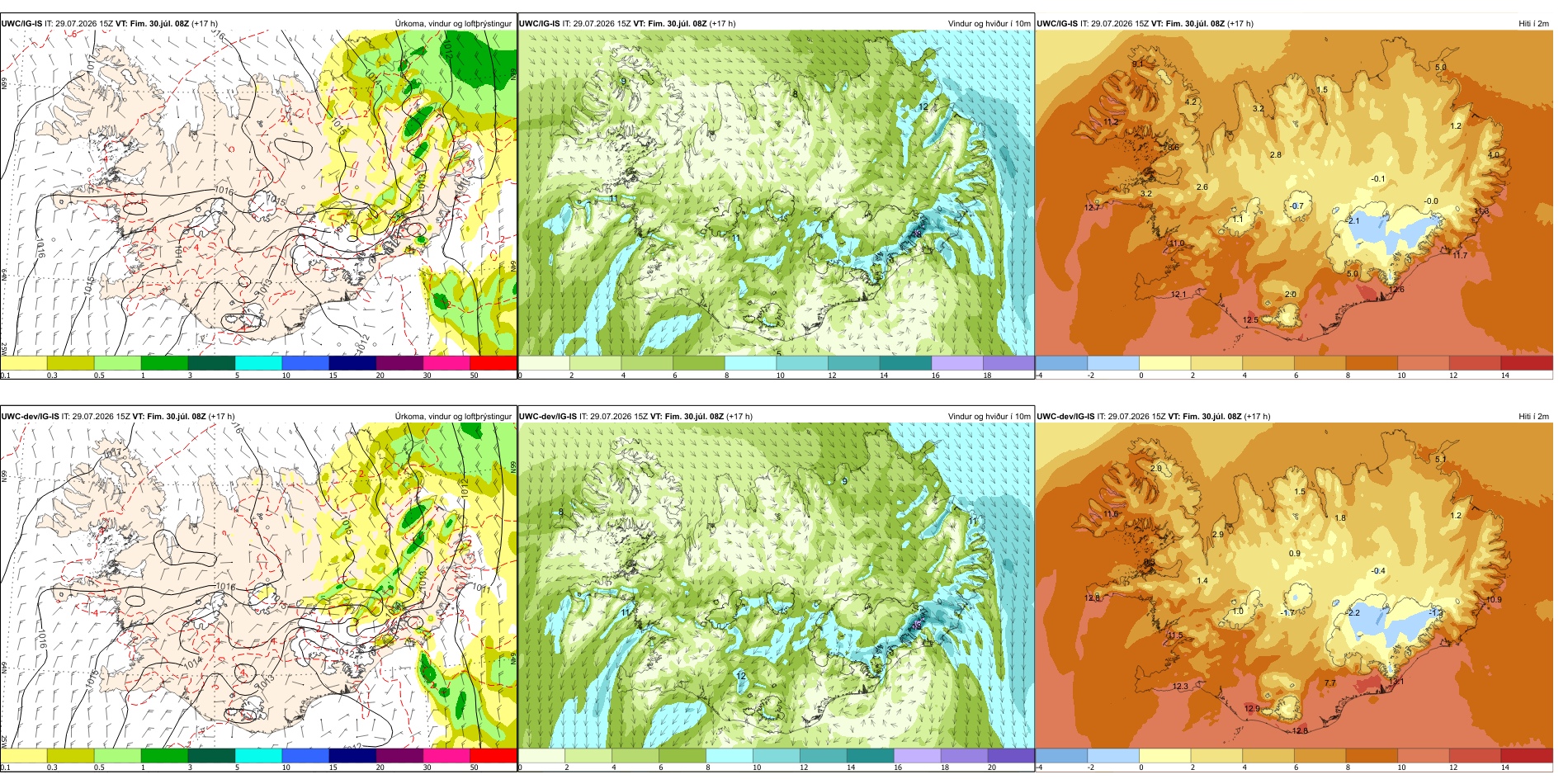Click the 5.1 temperature value in UWC-dev map
Viewport: 1568px width, 784px height.
click(x=1440, y=460)
